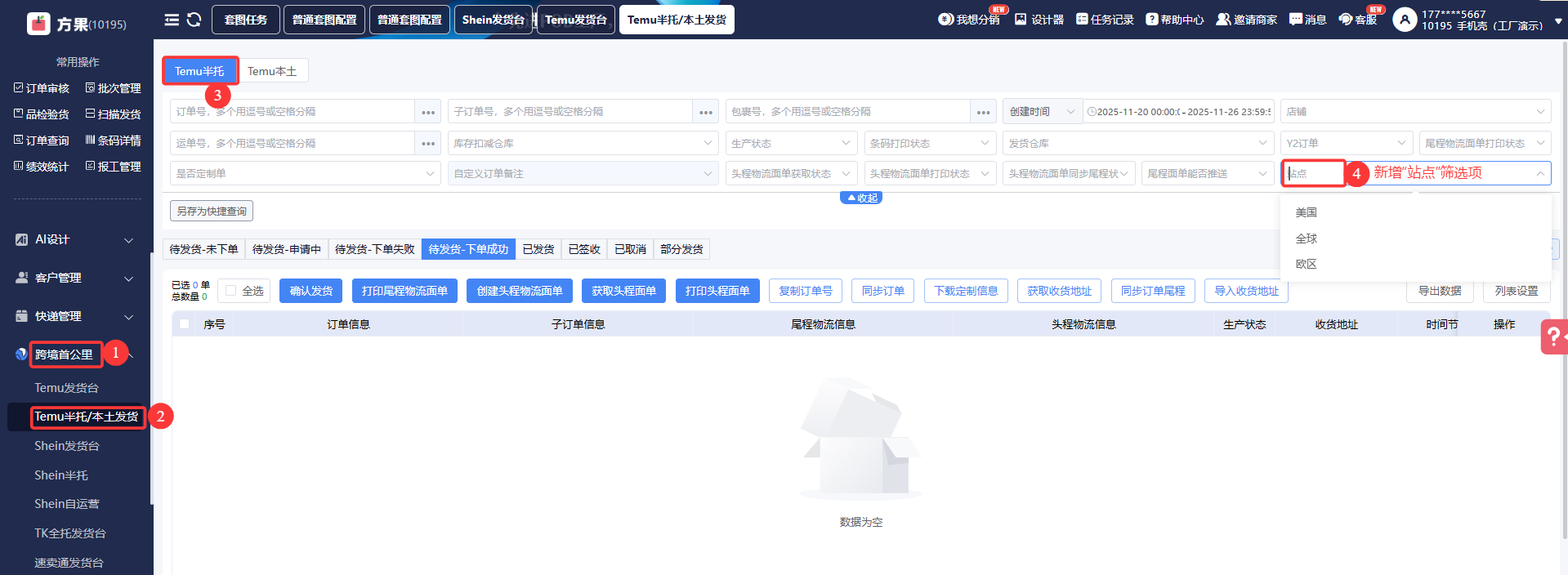
Task: Select 美国 from the site dropdown list
Action: [1306, 212]
